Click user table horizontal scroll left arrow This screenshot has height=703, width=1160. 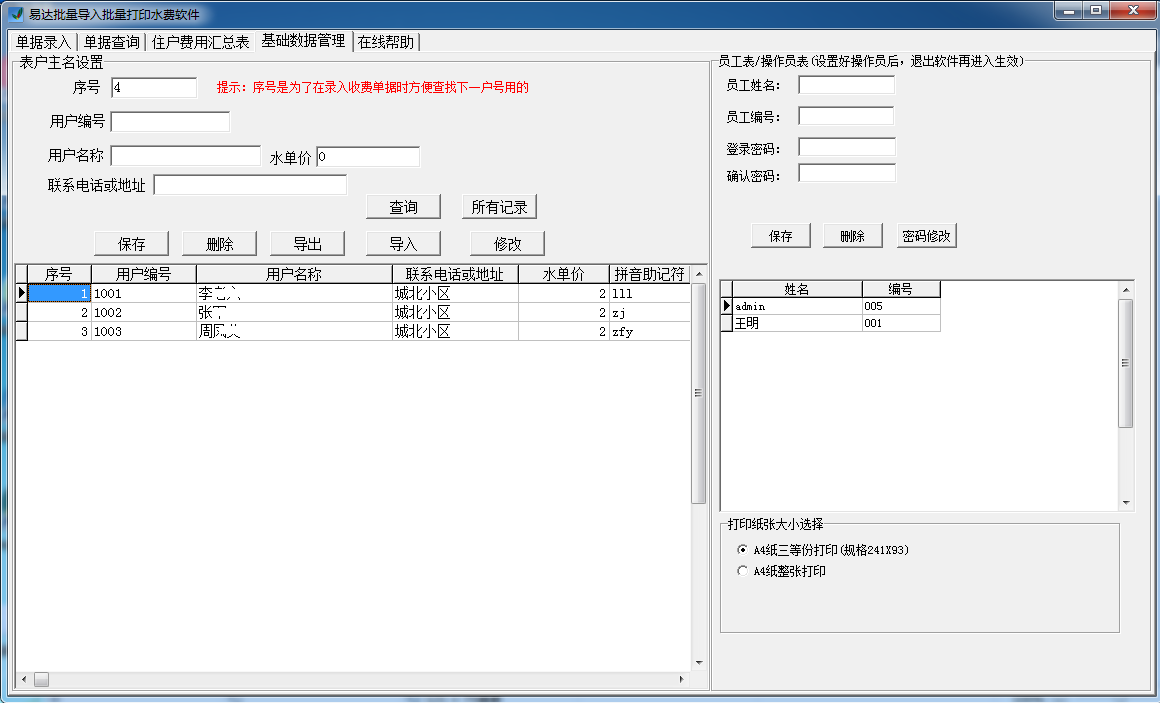coord(24,679)
